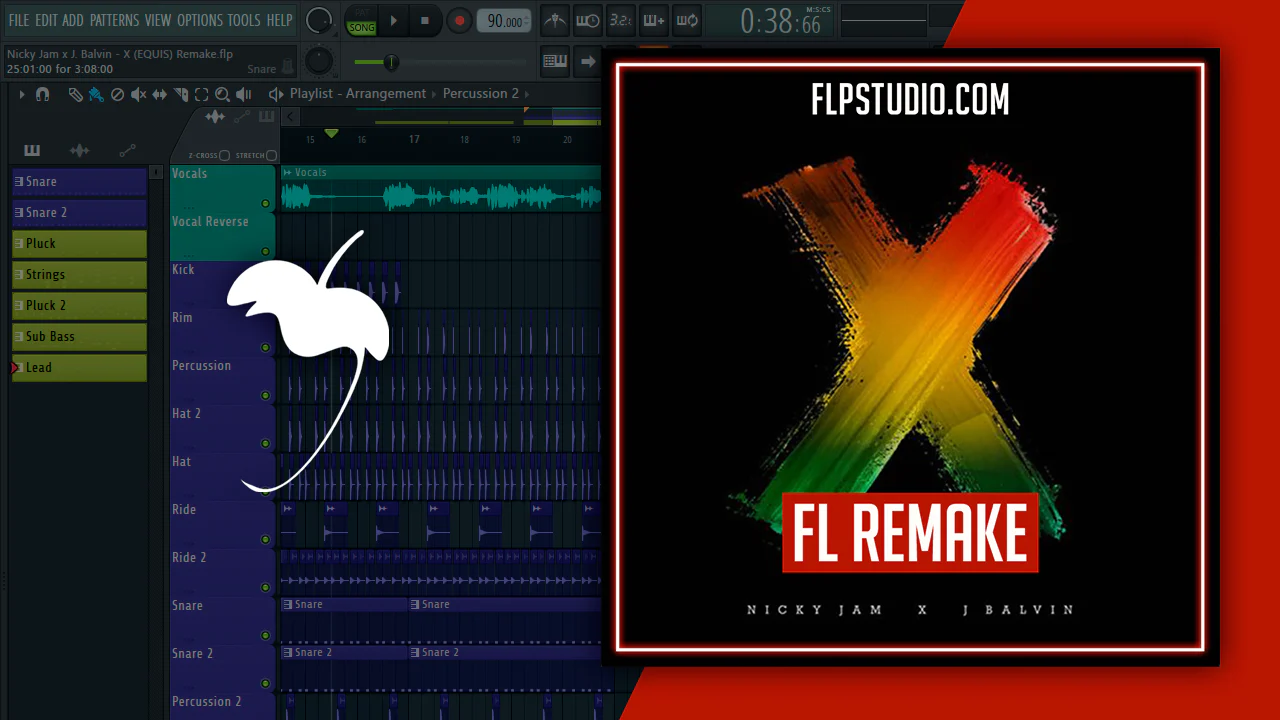The image size is (1280, 720).
Task: Enable the STRETCH checkbox
Action: point(271,156)
